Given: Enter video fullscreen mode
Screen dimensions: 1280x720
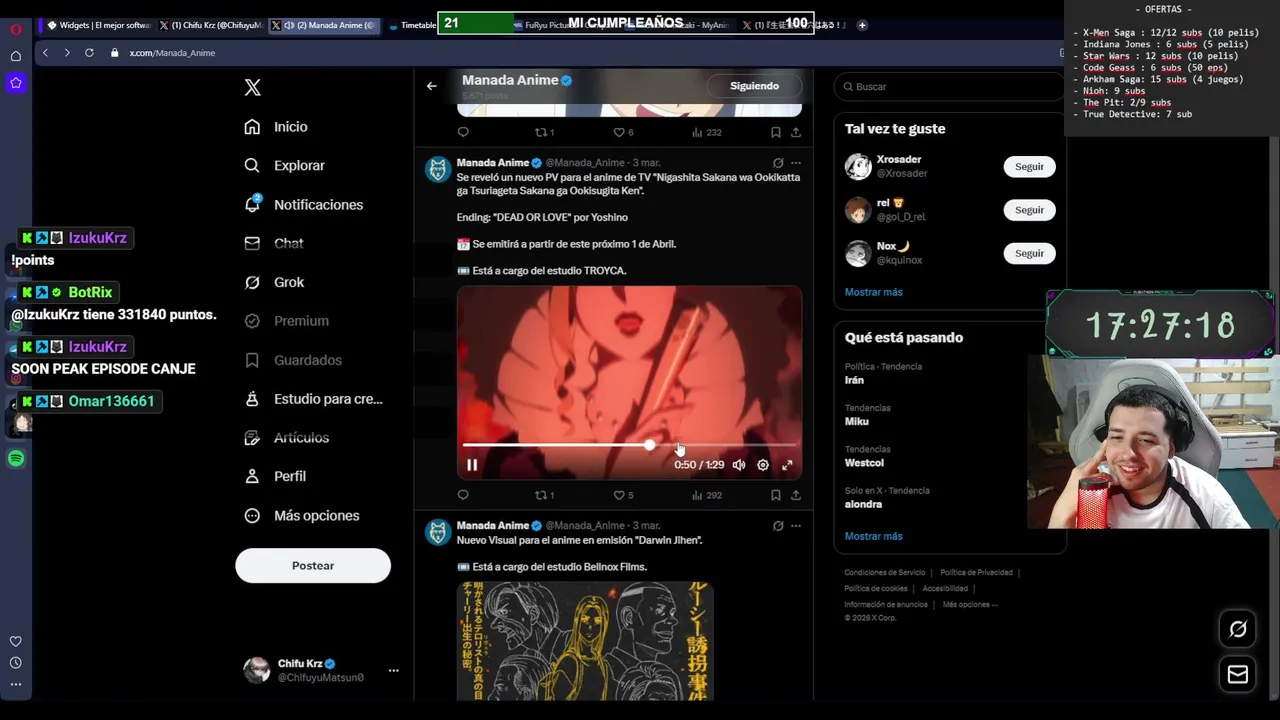Looking at the screenshot, I should click(788, 465).
